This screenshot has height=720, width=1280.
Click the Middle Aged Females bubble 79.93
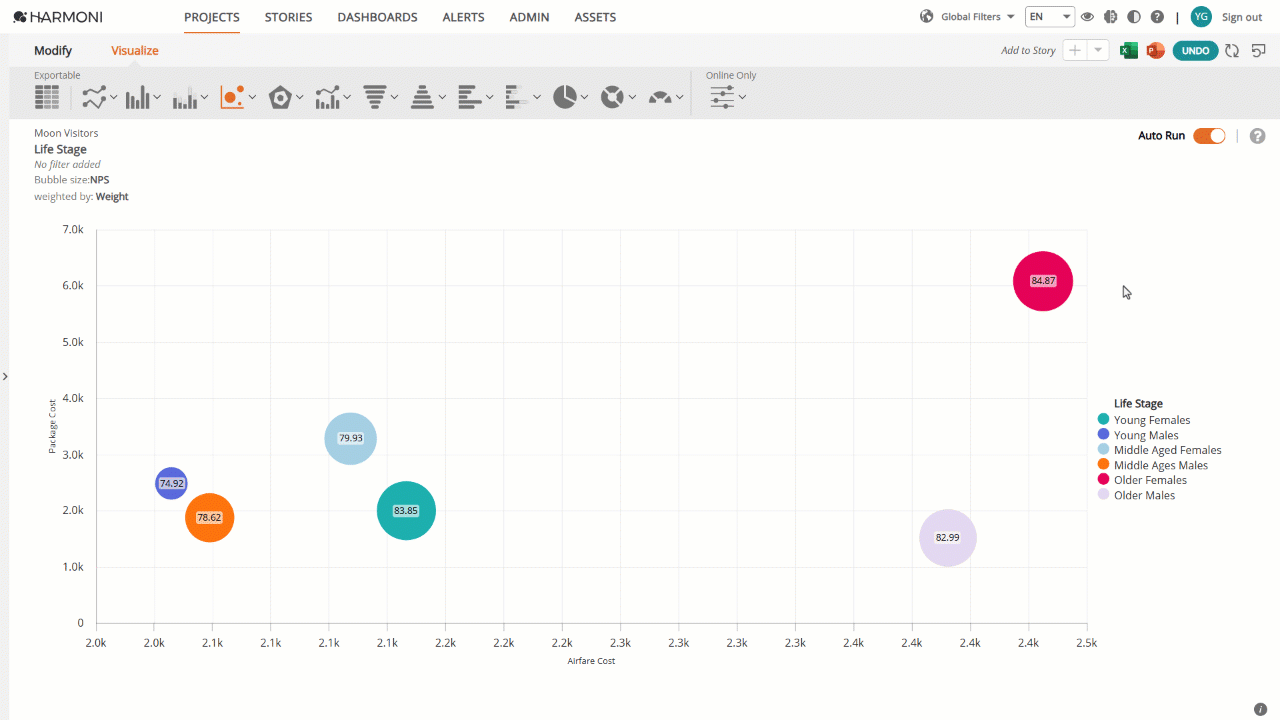tap(351, 438)
